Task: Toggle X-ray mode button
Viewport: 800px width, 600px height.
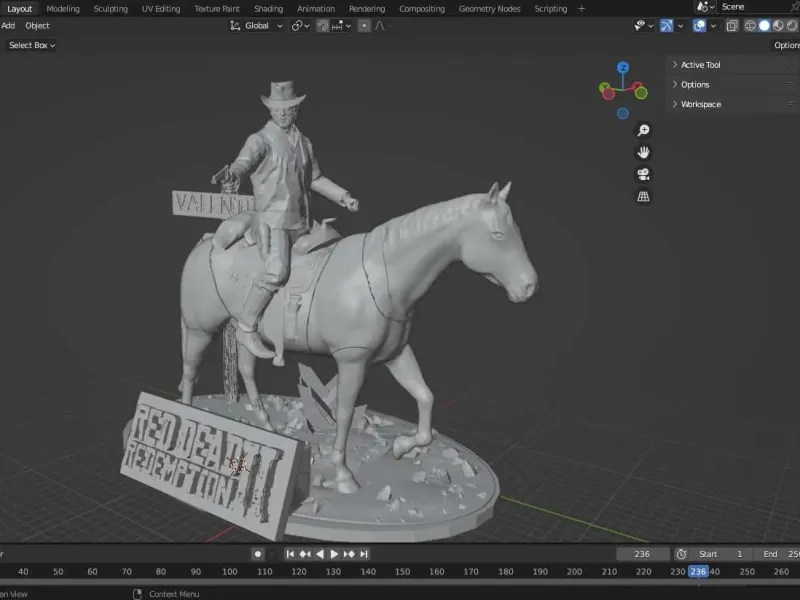Action: coord(732,26)
